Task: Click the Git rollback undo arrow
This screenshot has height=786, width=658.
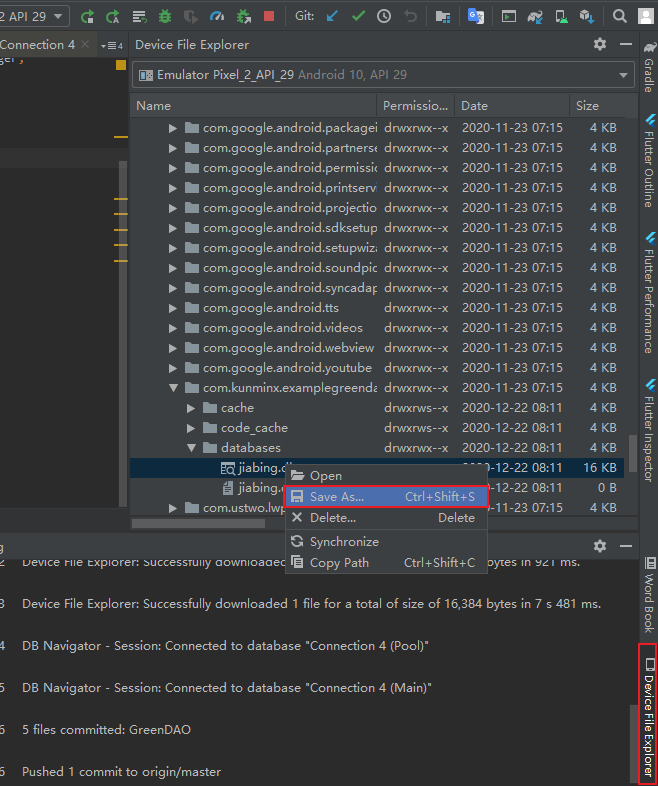Action: pyautogui.click(x=410, y=17)
